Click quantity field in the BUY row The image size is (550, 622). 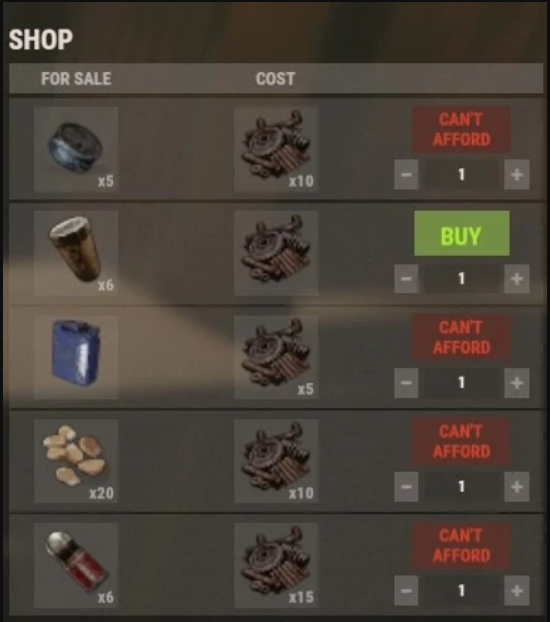[x=461, y=278]
